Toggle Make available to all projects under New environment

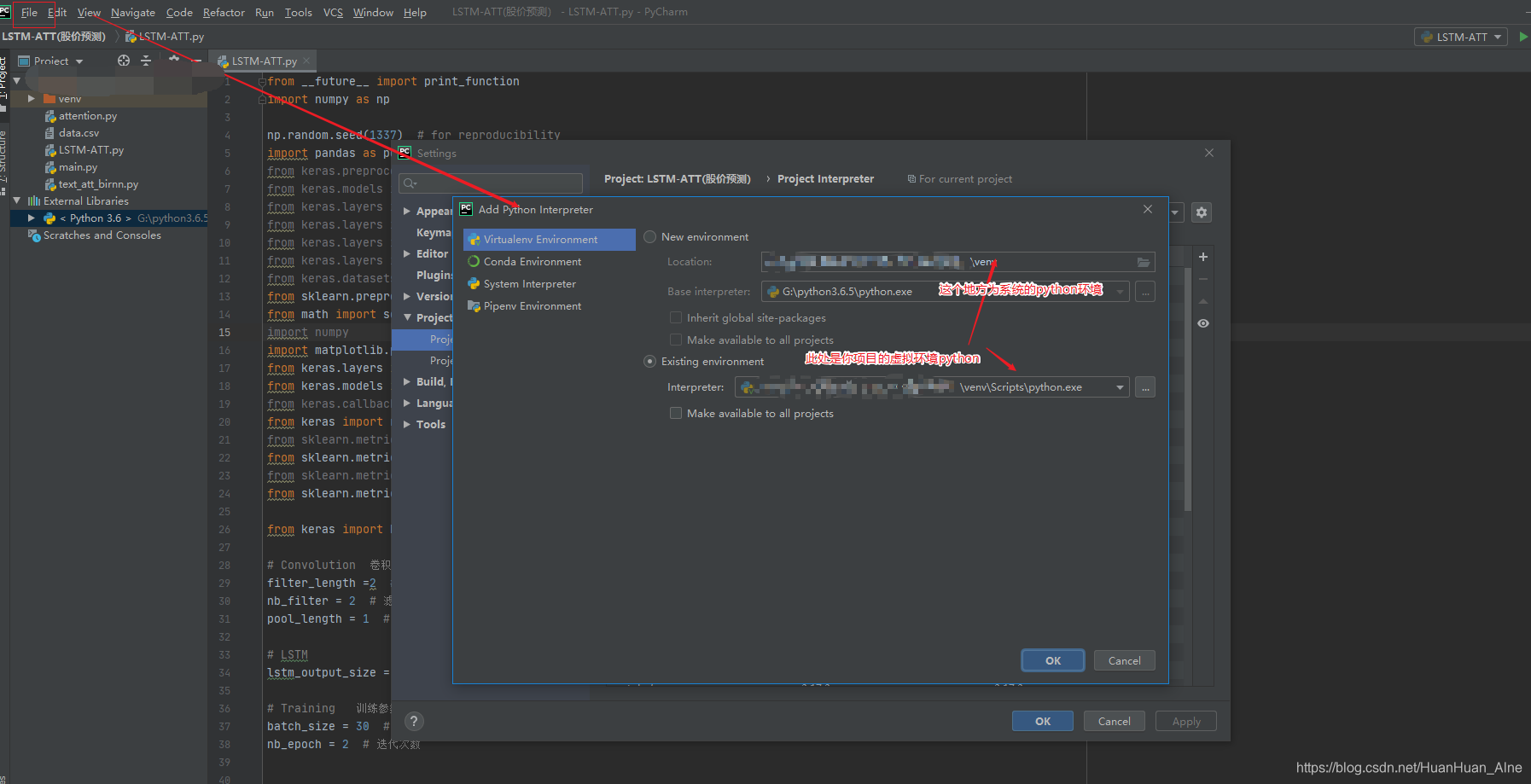click(676, 340)
